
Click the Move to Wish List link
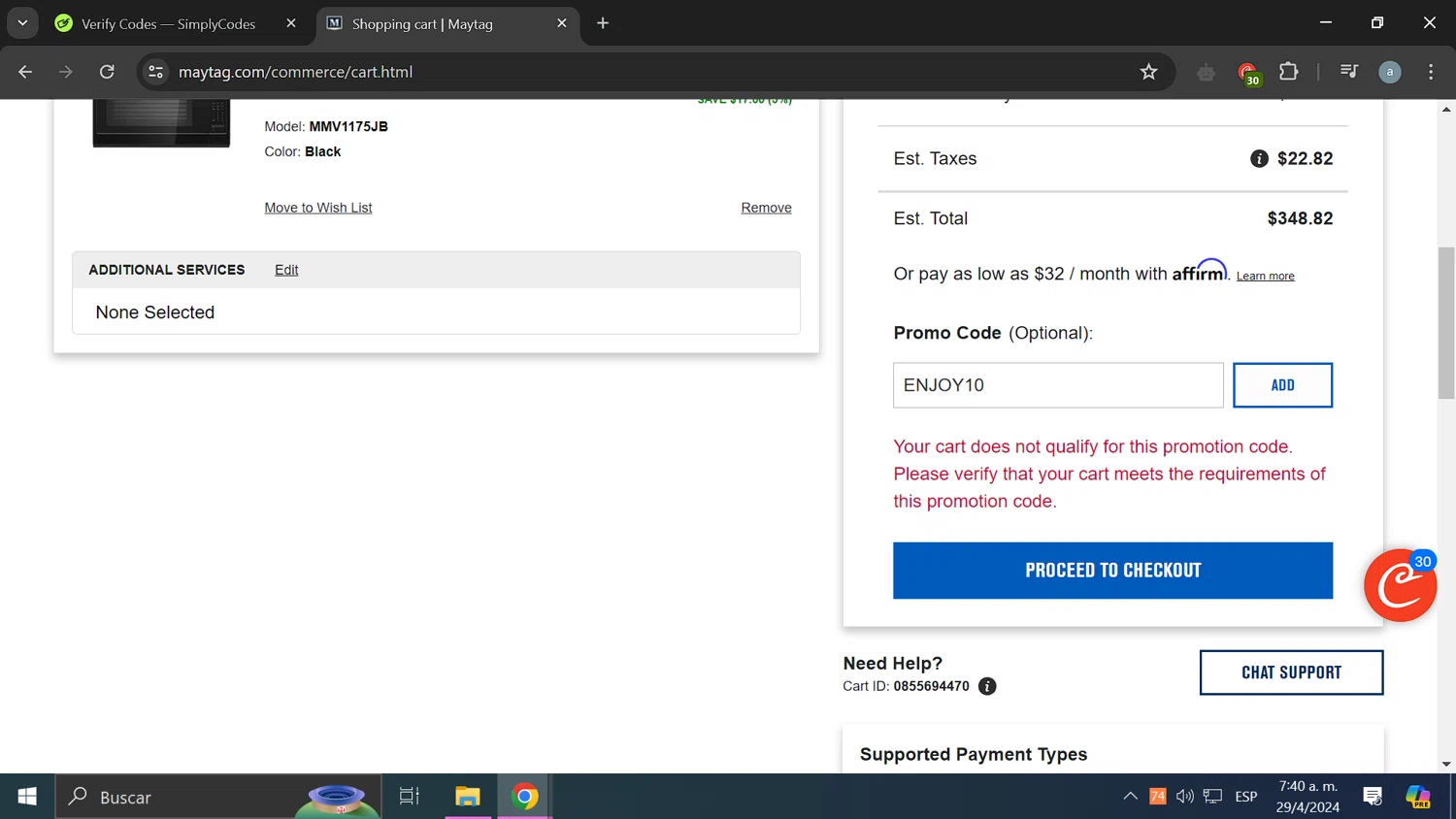[318, 208]
